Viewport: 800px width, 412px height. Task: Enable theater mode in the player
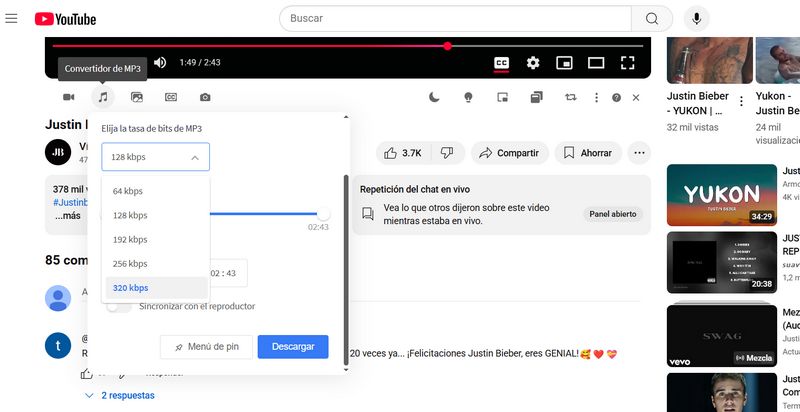pyautogui.click(x=596, y=63)
